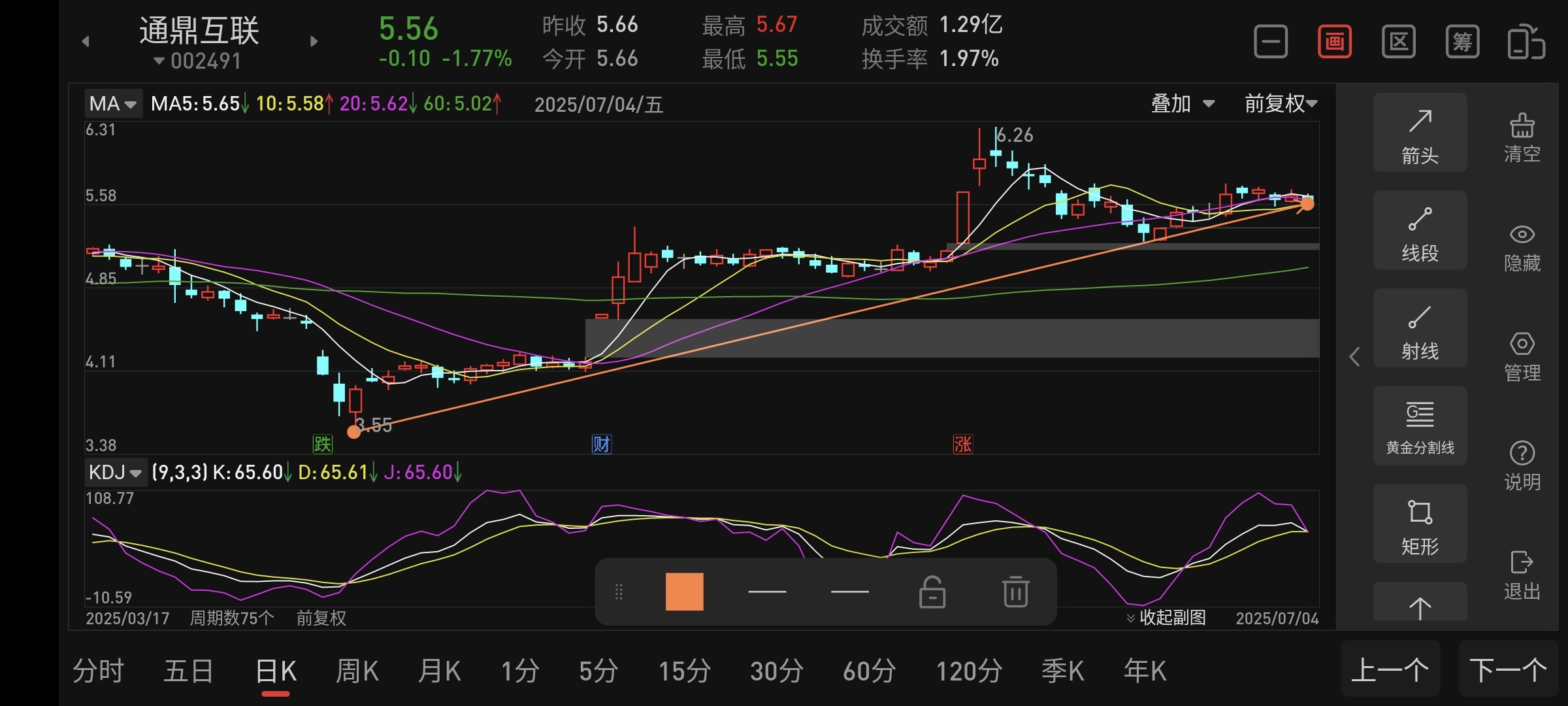Exit drawing mode with 退出
The image size is (1568, 706).
[x=1522, y=575]
